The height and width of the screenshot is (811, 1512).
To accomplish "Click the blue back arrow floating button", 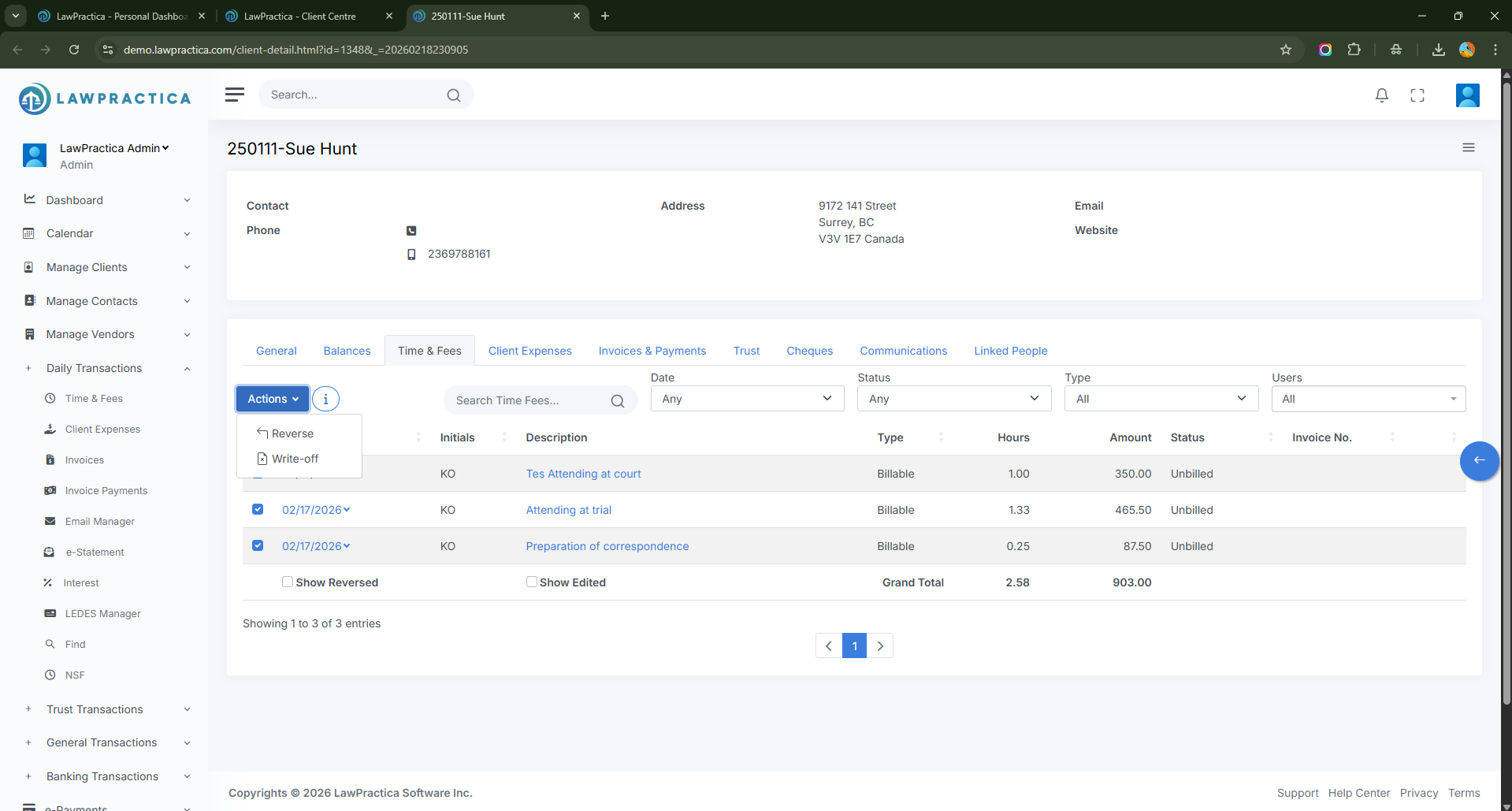I will (1479, 460).
